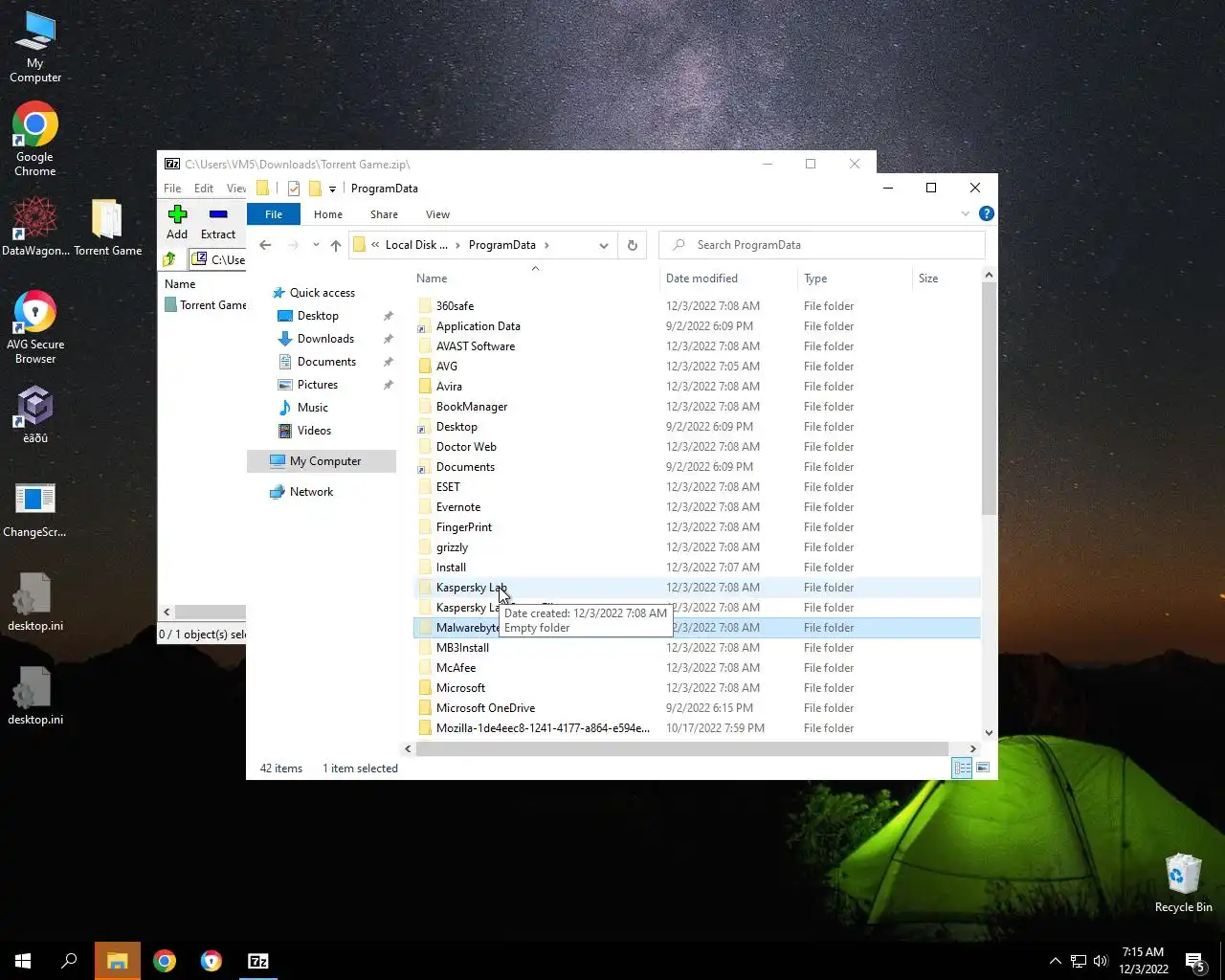Open 7-Zip Edit menu
The image size is (1225, 980).
pos(204,189)
